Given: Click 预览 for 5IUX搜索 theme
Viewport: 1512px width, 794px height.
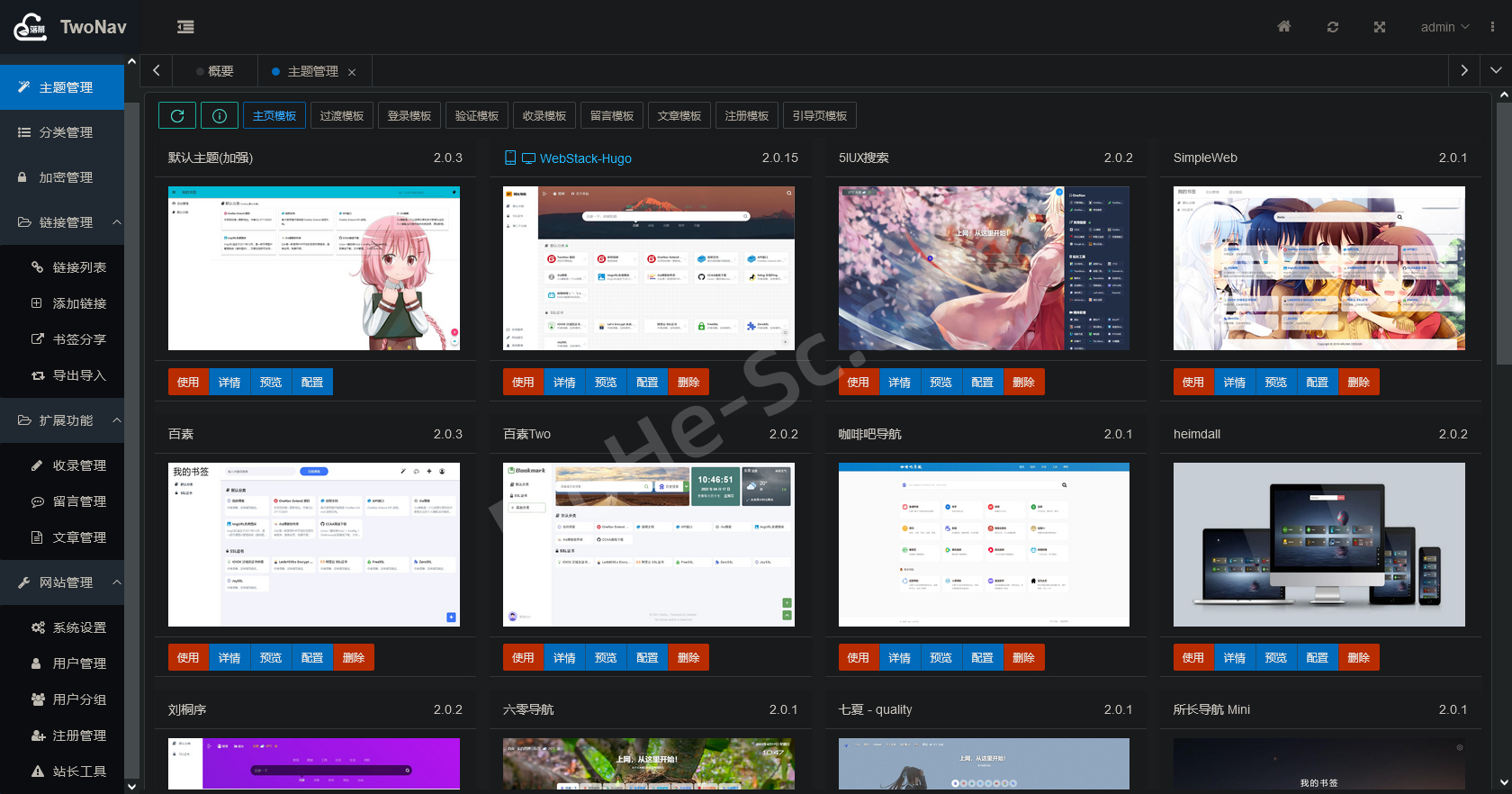Looking at the screenshot, I should 940,382.
